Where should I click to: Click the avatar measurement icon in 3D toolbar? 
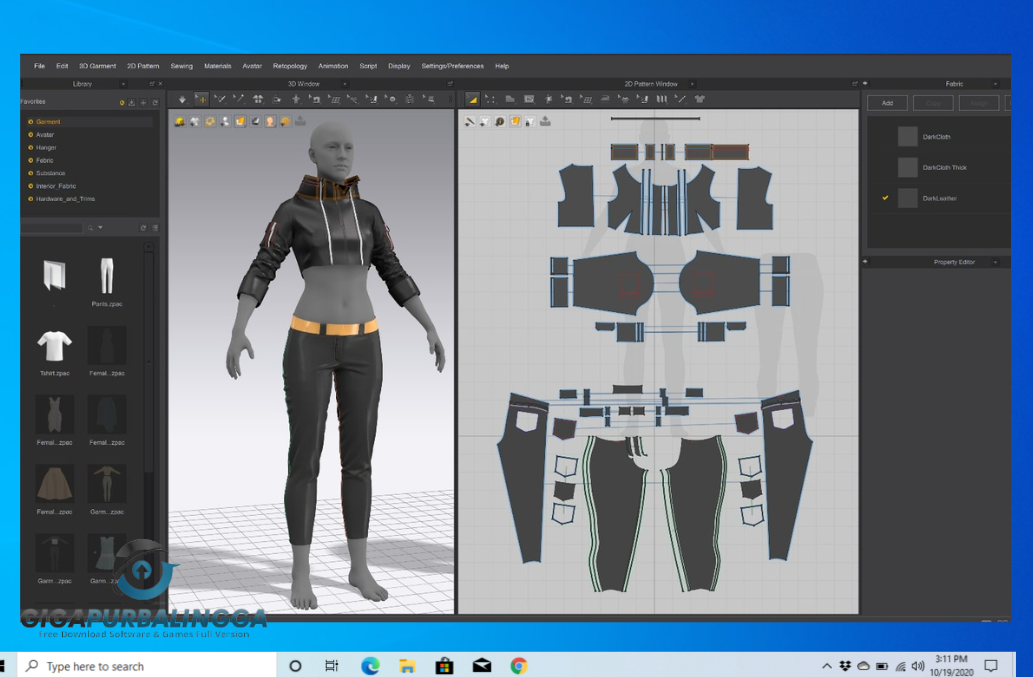click(x=410, y=99)
